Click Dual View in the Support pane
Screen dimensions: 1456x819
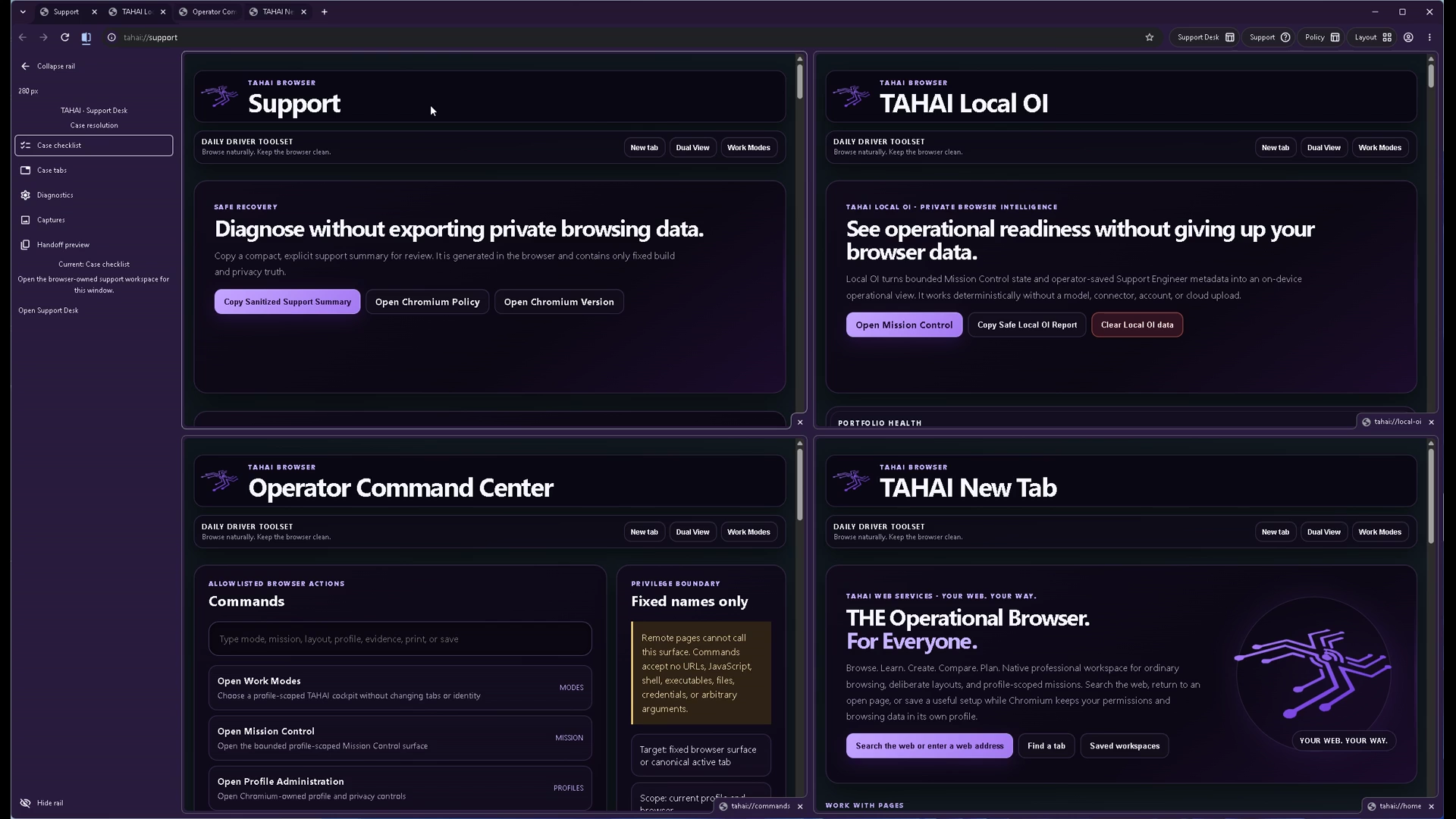pos(692,148)
